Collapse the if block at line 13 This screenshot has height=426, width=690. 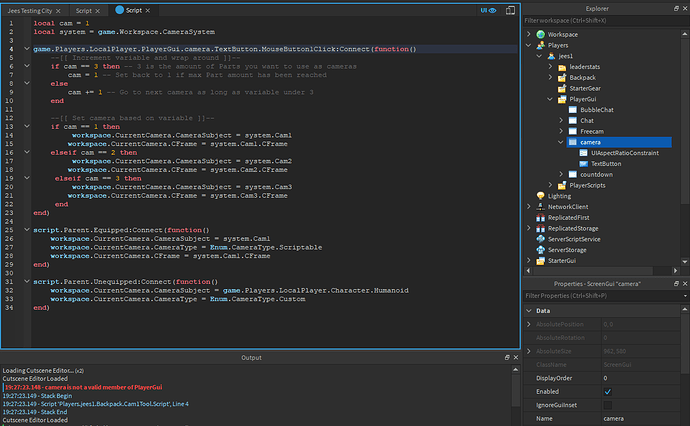[26, 126]
